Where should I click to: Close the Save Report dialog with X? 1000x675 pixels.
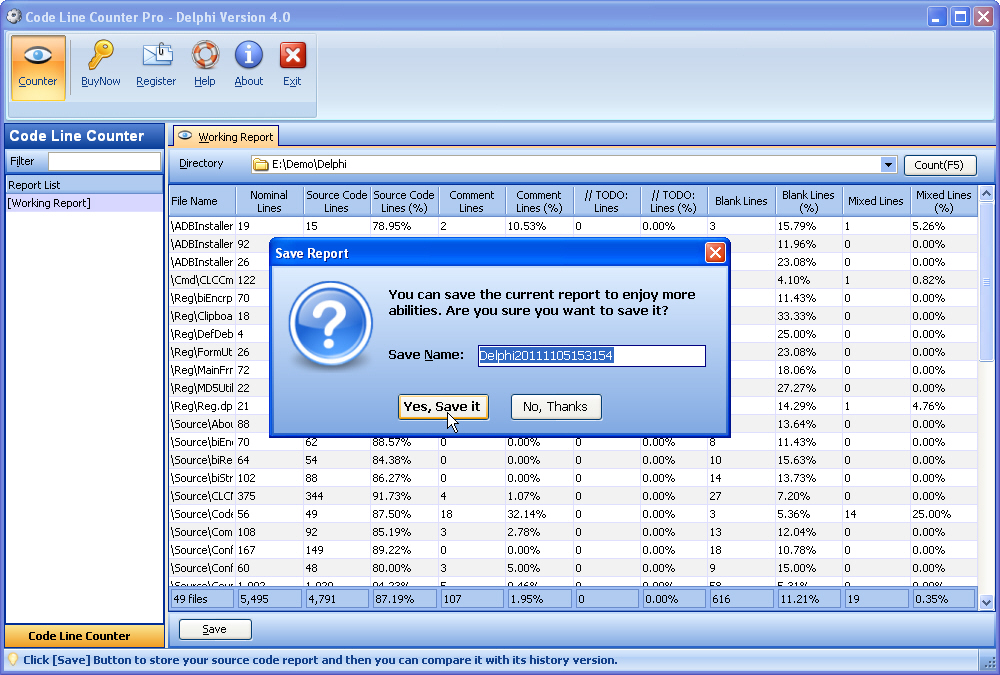point(715,253)
